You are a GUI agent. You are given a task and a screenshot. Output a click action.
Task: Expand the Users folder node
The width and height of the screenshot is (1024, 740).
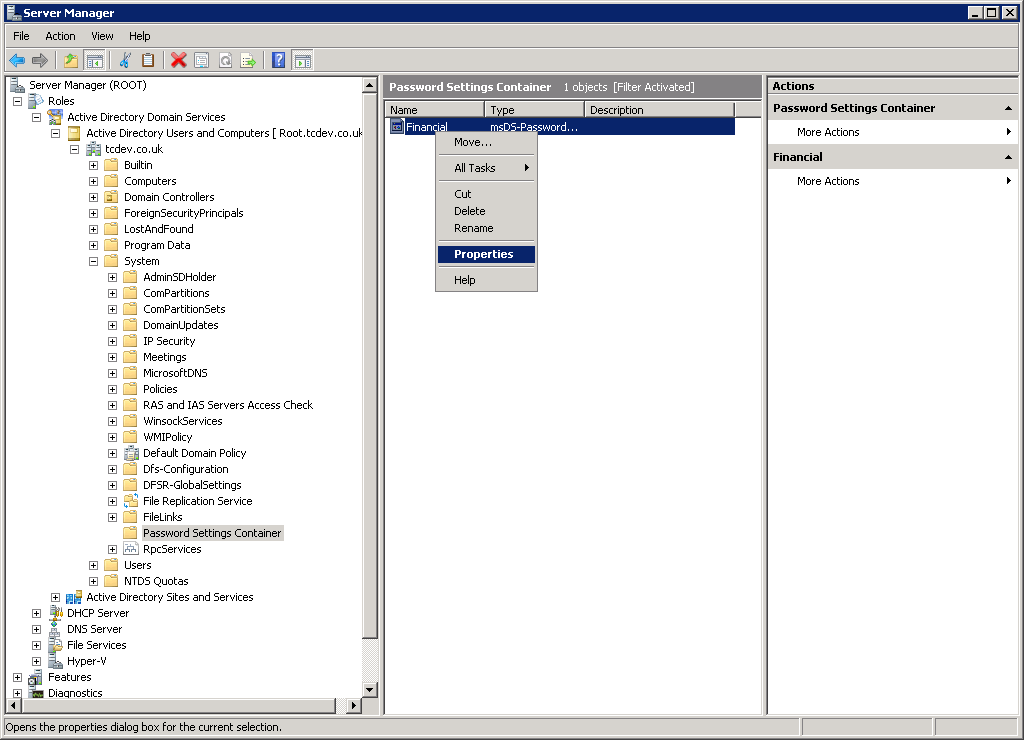coord(93,565)
